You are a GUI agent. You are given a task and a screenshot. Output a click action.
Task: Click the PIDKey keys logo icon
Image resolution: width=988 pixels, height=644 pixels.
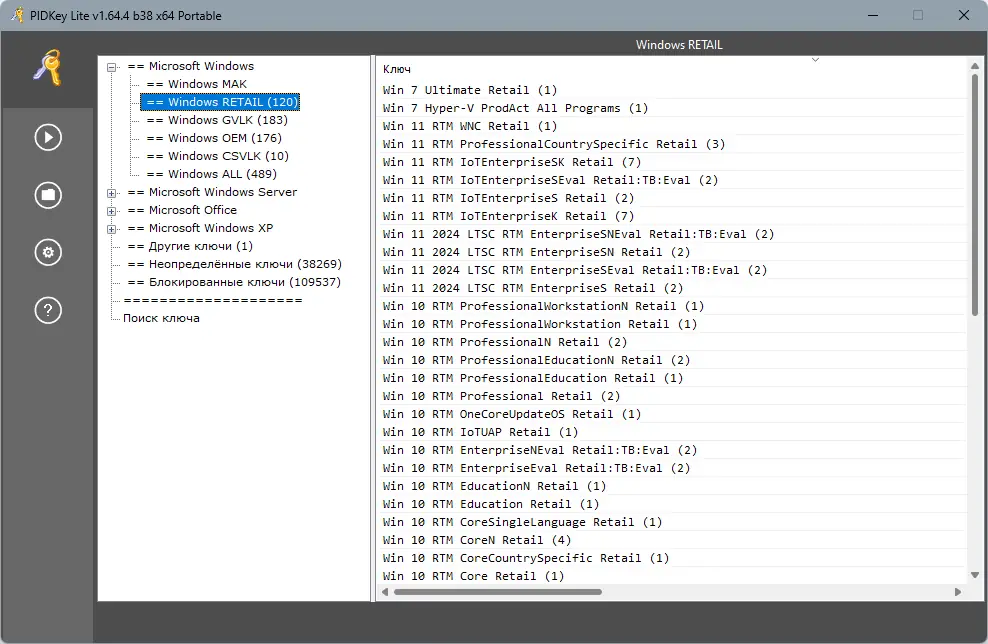[x=48, y=67]
